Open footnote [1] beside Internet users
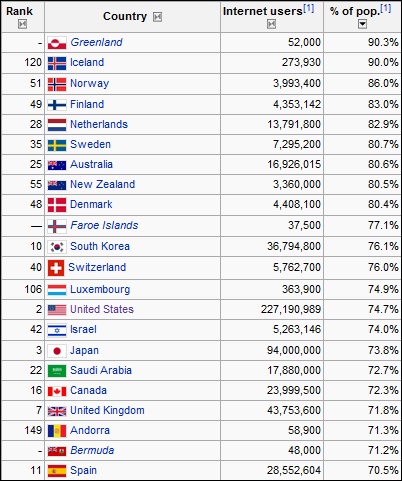The width and height of the screenshot is (402, 481). coord(309,8)
